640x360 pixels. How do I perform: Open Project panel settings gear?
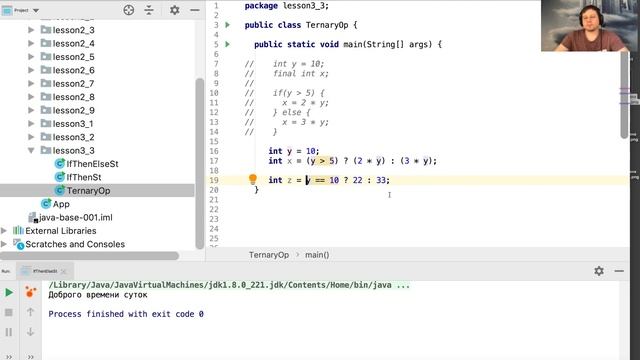click(174, 10)
